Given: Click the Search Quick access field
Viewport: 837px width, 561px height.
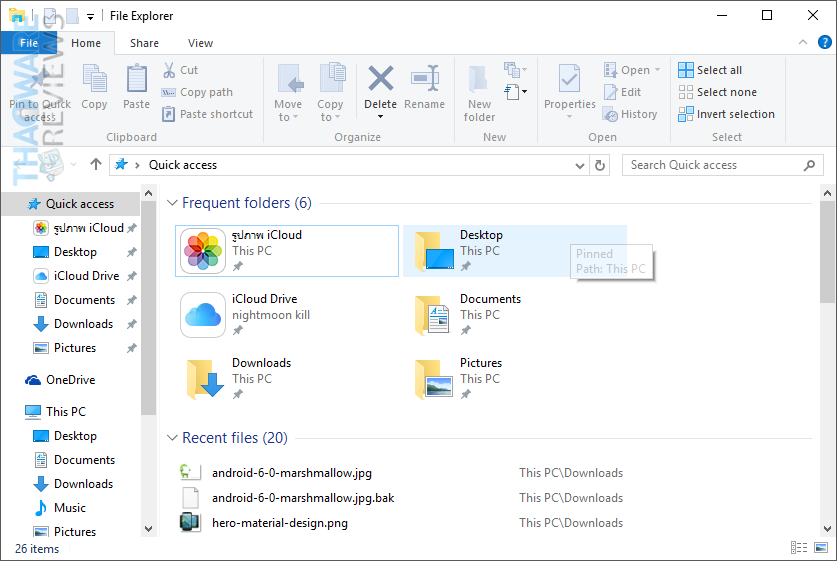Looking at the screenshot, I should coord(722,165).
